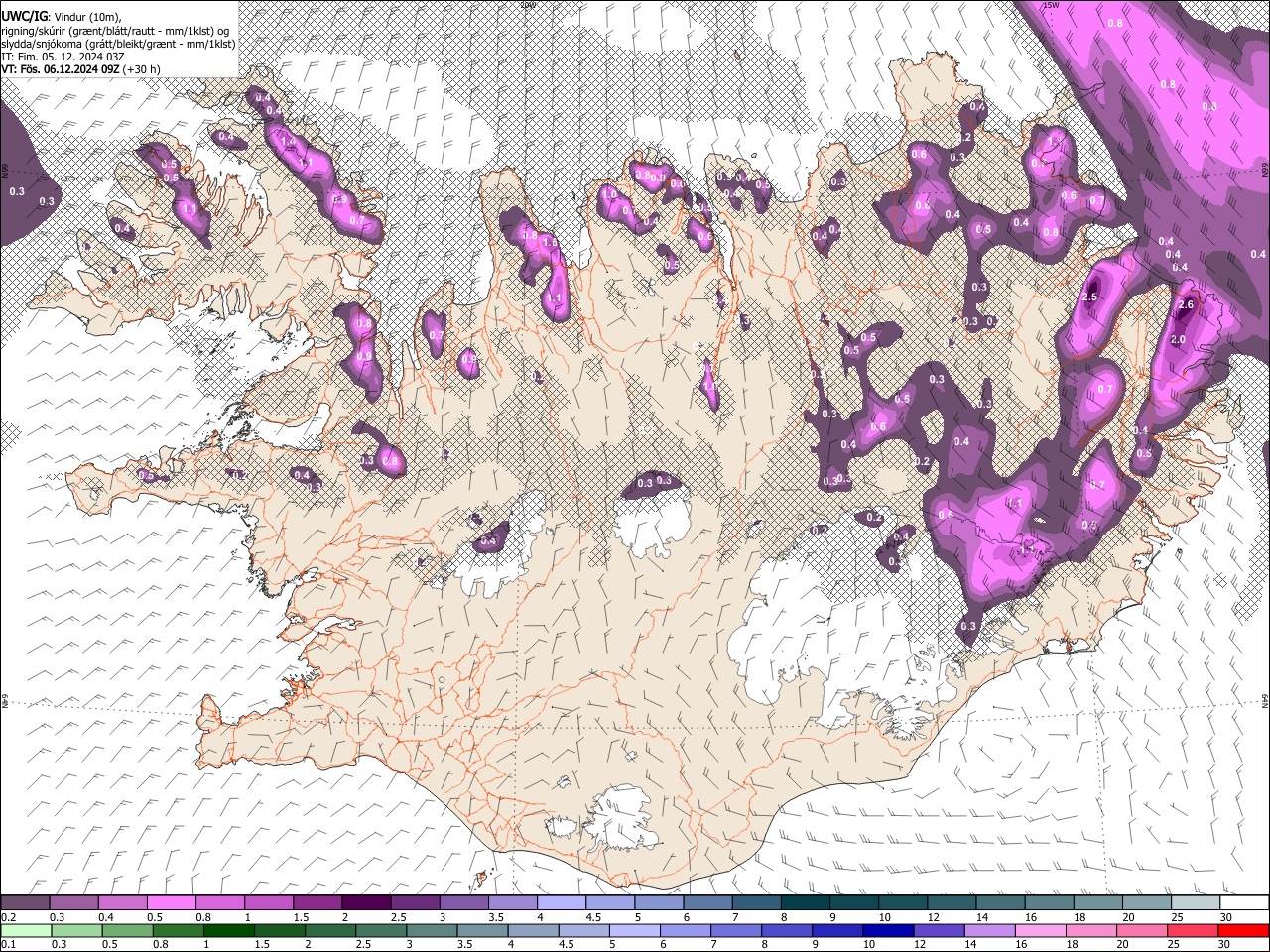This screenshot has width=1270, height=952.
Task: Click the dark teal upper swatch between 8 and 9
Action: click(x=805, y=903)
